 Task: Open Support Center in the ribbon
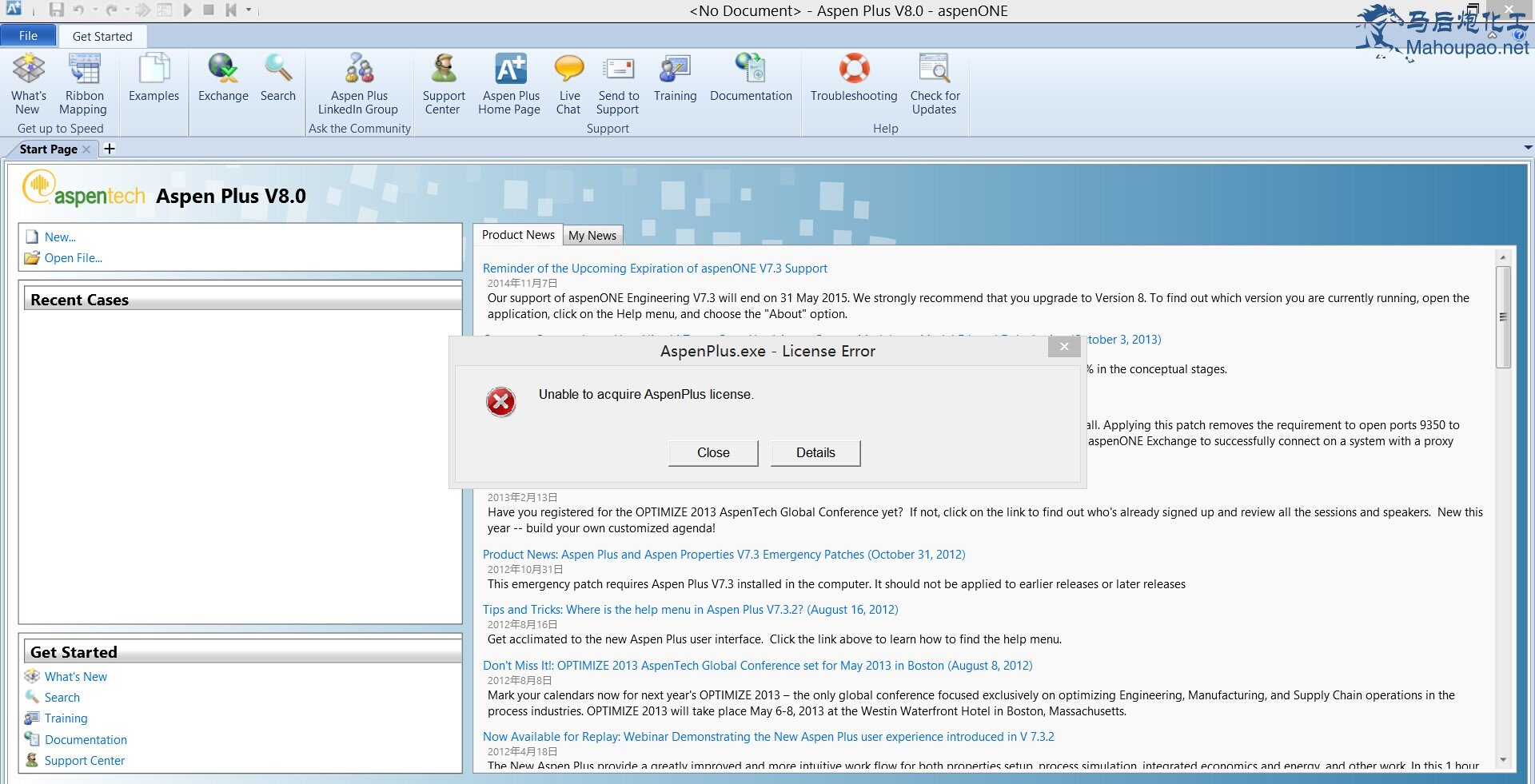tap(443, 84)
